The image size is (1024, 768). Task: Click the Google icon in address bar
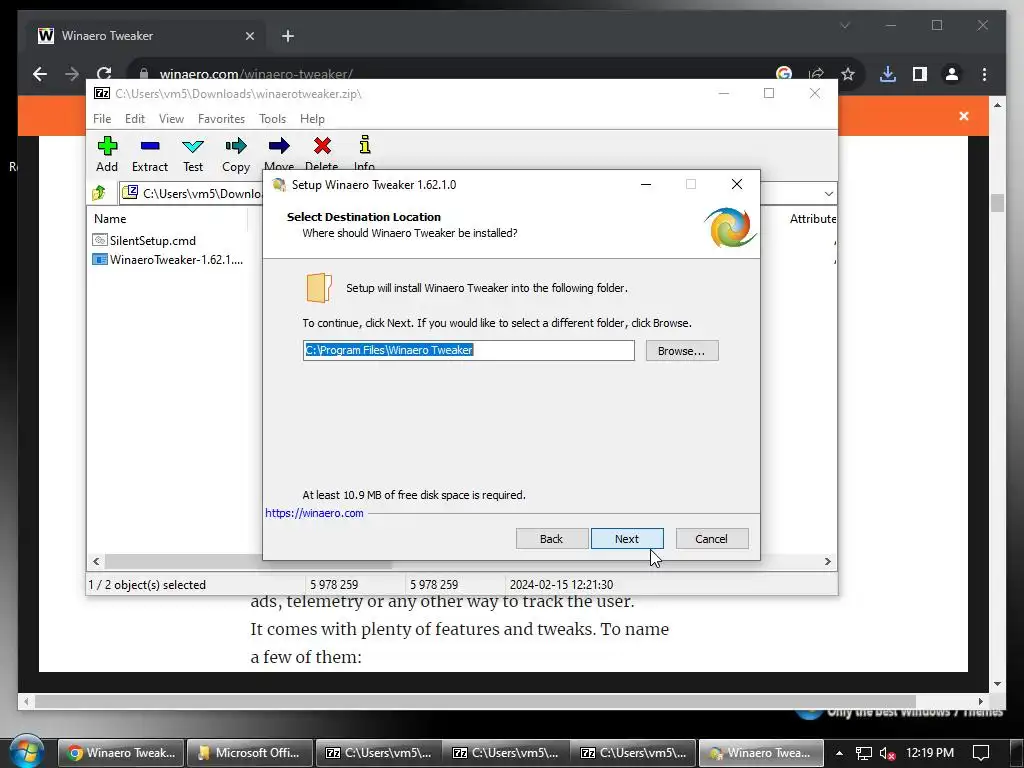click(x=784, y=74)
